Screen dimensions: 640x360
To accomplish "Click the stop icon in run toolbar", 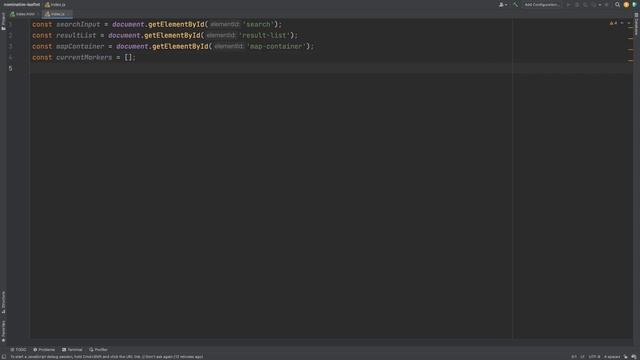I will click(x=607, y=5).
